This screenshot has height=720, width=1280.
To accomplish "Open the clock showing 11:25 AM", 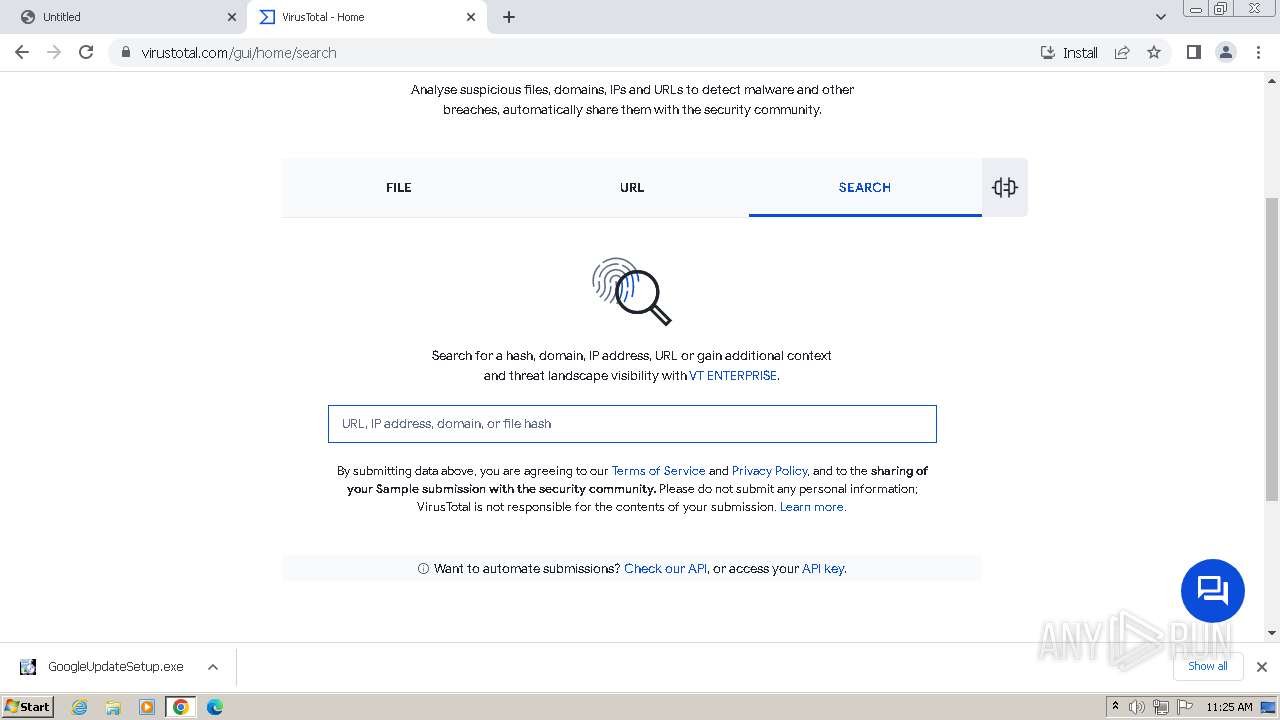I will 1229,707.
